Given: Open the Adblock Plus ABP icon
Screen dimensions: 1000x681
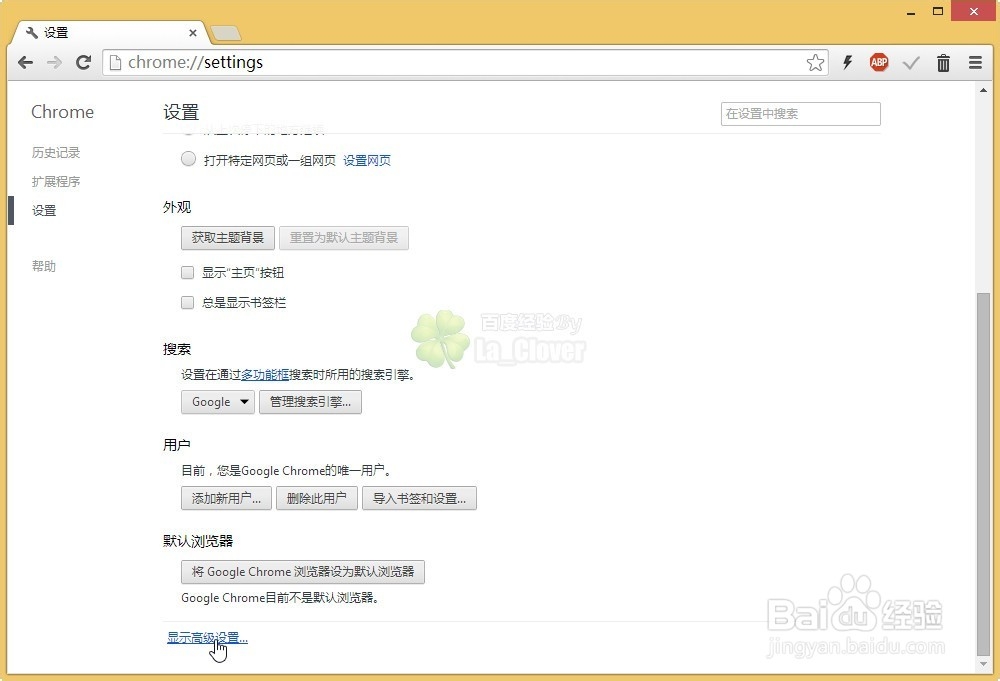Looking at the screenshot, I should (x=879, y=62).
